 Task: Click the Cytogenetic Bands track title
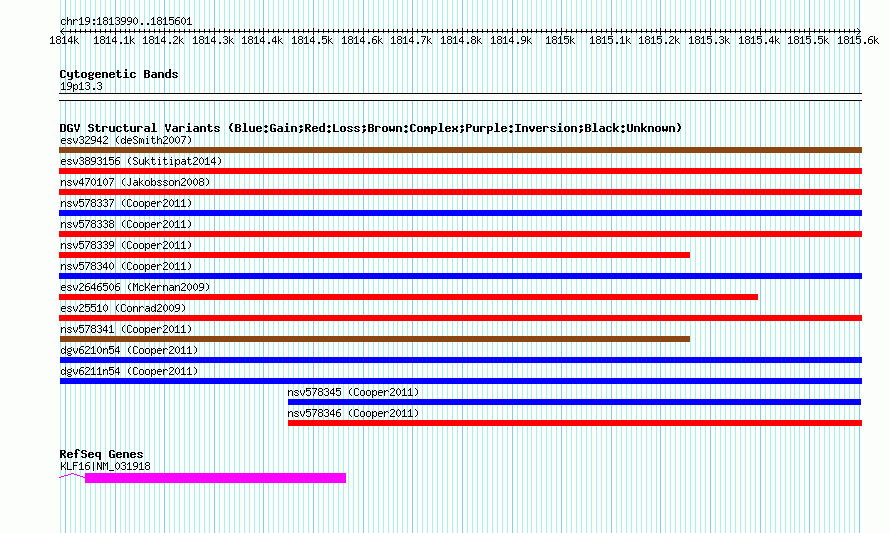pyautogui.click(x=119, y=74)
